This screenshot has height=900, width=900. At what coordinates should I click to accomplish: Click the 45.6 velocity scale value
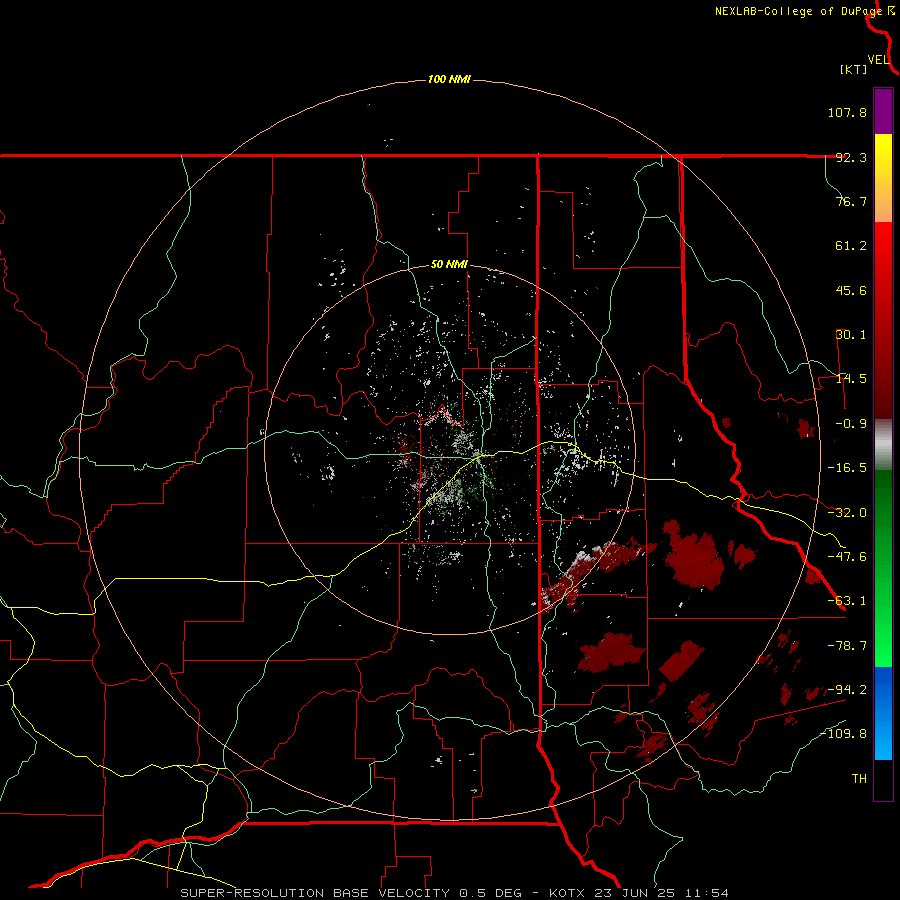pyautogui.click(x=851, y=290)
